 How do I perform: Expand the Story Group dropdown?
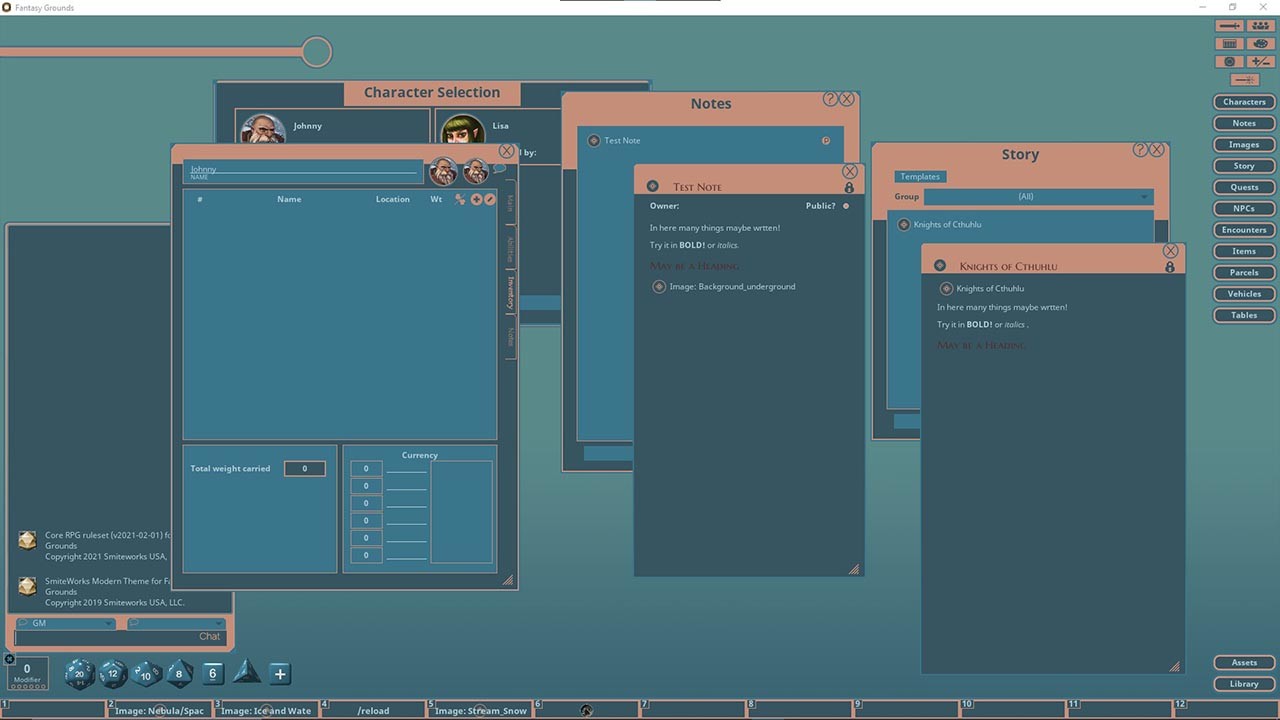click(1037, 197)
